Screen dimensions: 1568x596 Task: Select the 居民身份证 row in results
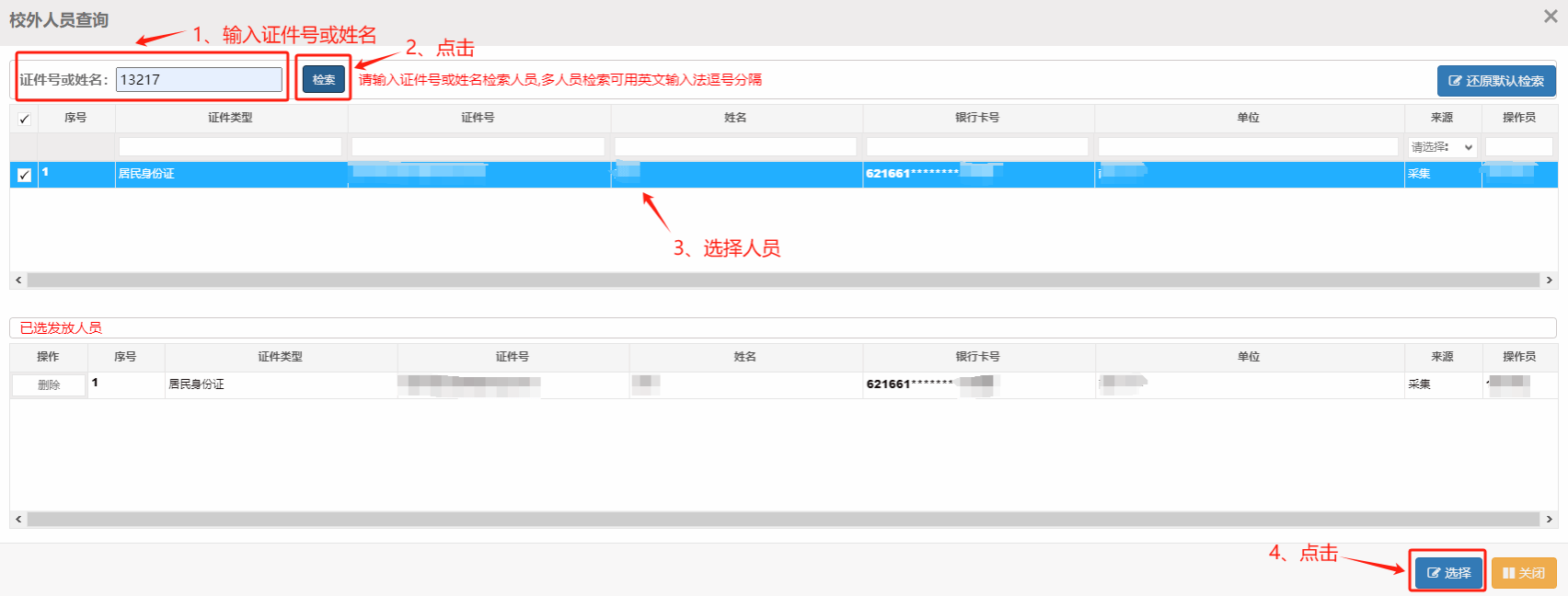[x=230, y=174]
